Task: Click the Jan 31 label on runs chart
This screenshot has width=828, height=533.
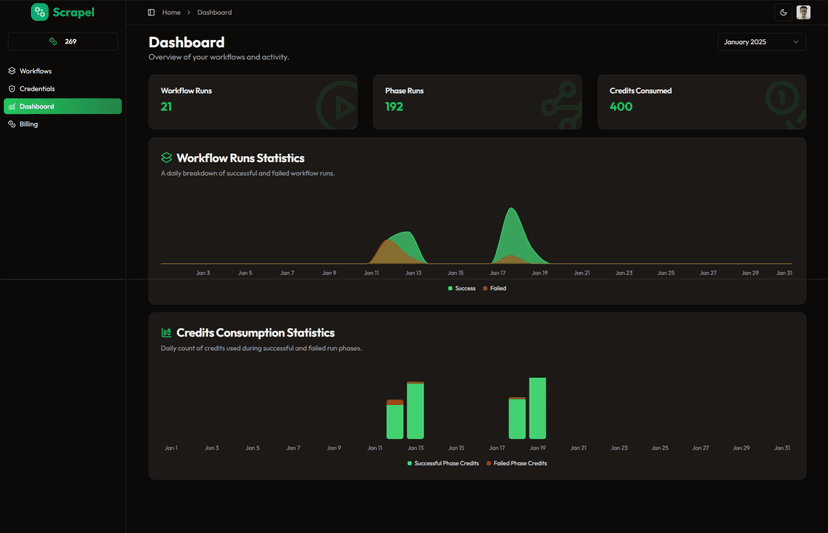Action: [x=784, y=273]
